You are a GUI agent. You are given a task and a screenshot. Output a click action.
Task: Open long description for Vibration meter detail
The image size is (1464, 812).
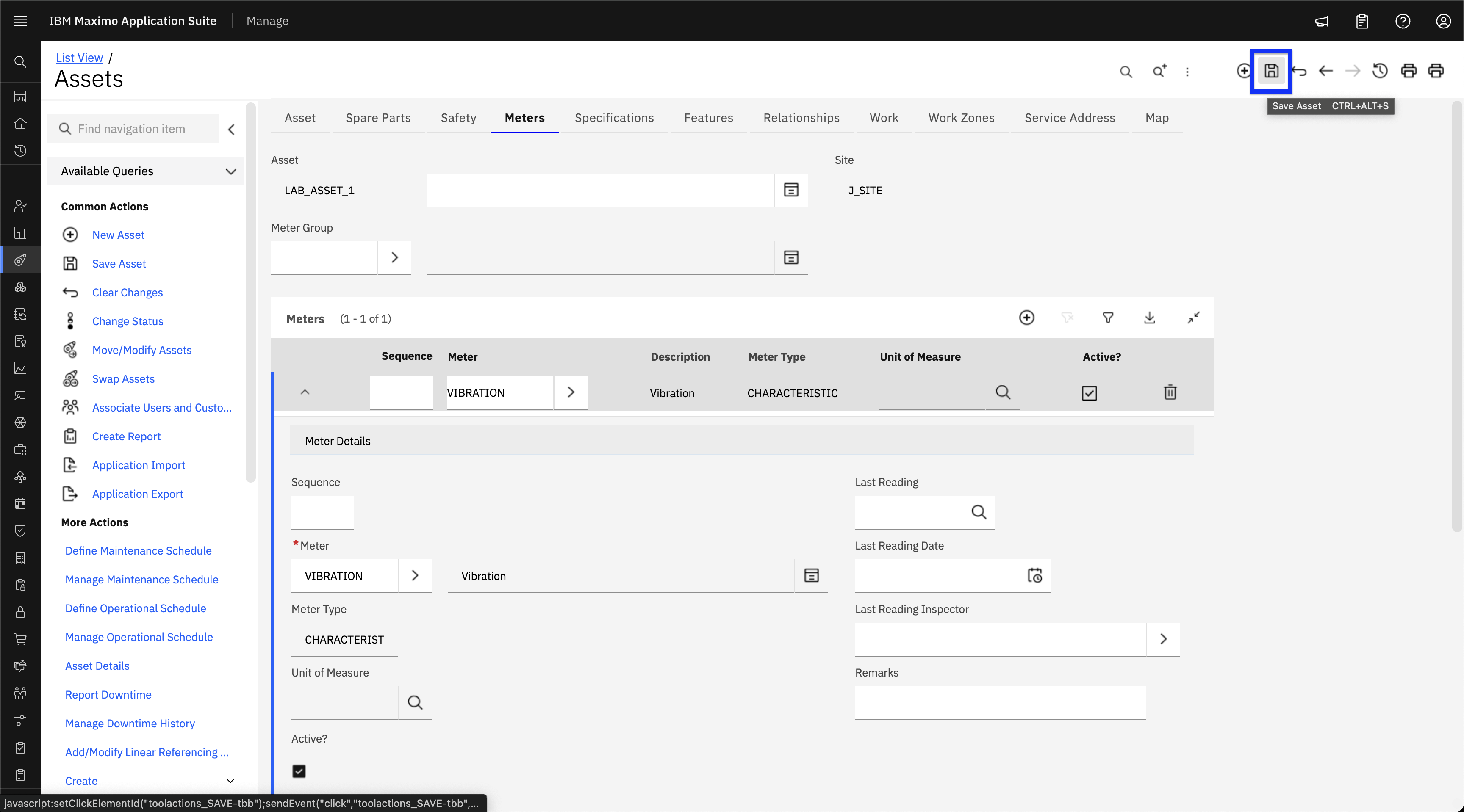point(812,576)
